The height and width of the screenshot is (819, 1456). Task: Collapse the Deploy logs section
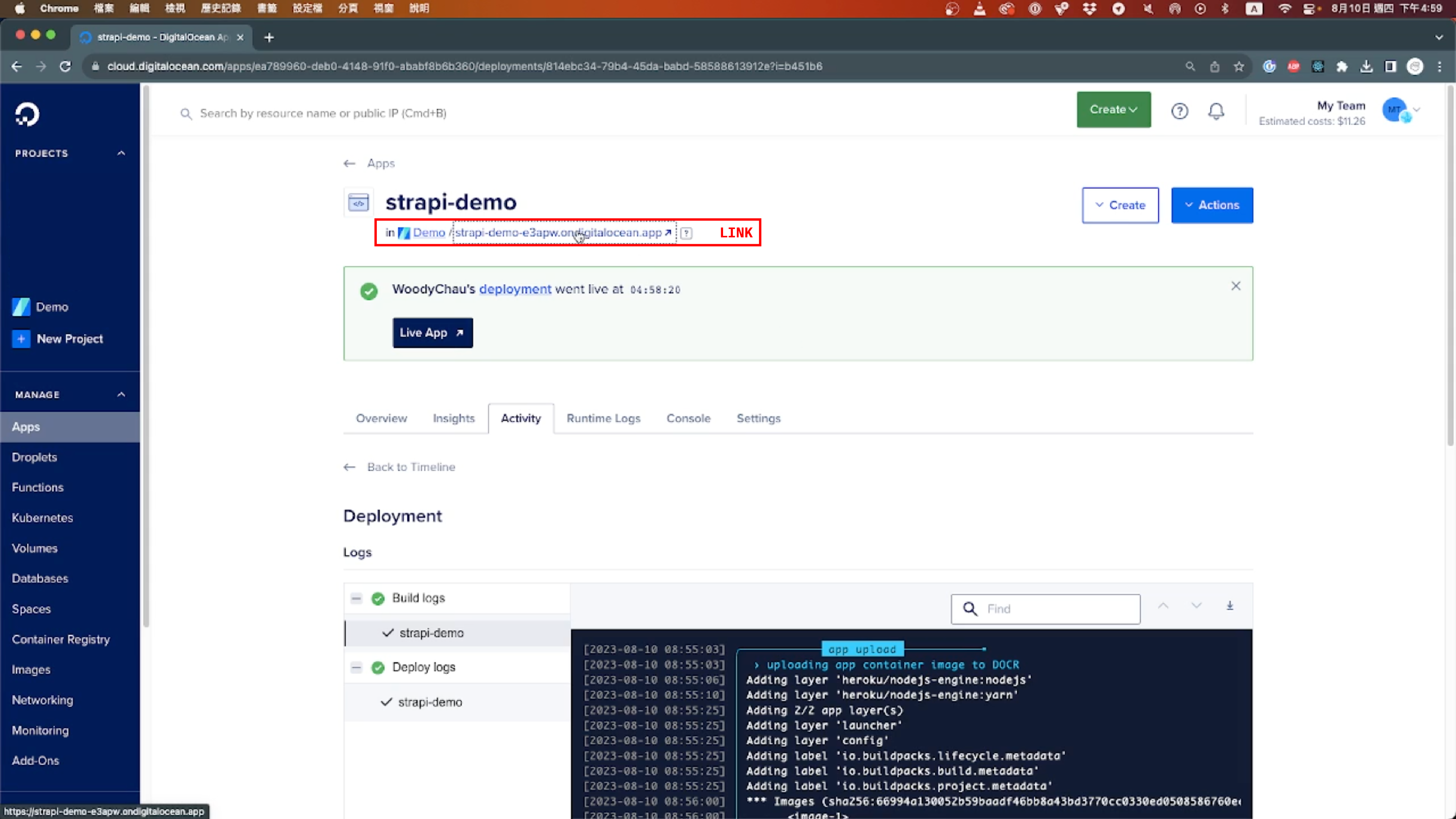click(356, 667)
